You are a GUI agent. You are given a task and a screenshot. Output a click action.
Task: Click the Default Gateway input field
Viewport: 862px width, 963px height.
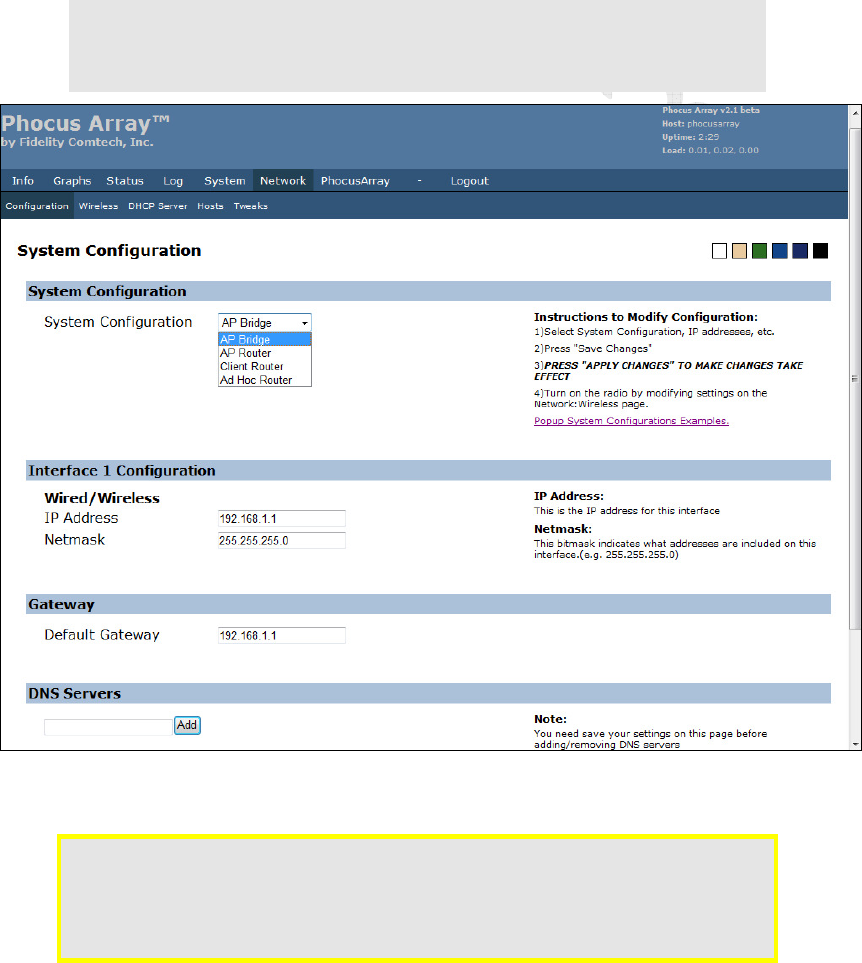coord(282,635)
